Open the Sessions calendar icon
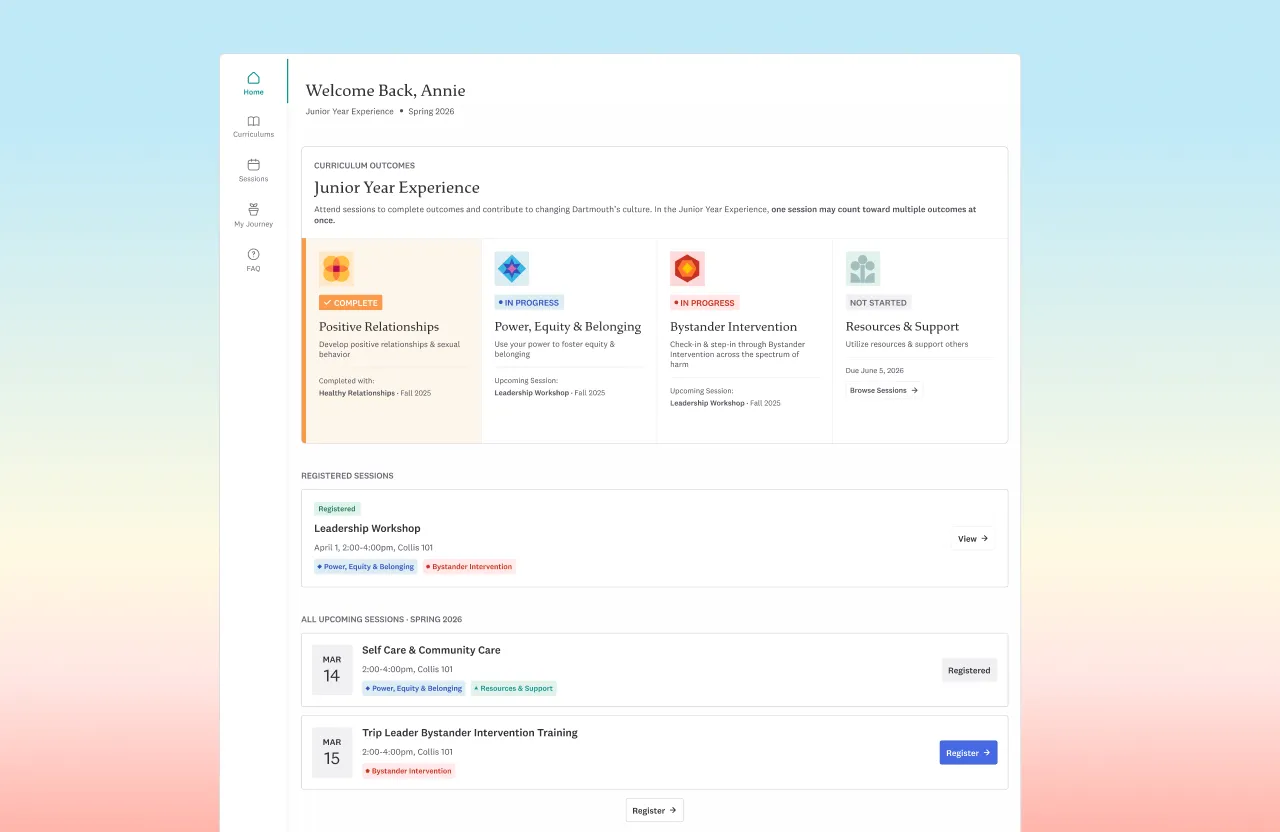This screenshot has width=1280, height=832. click(253, 165)
